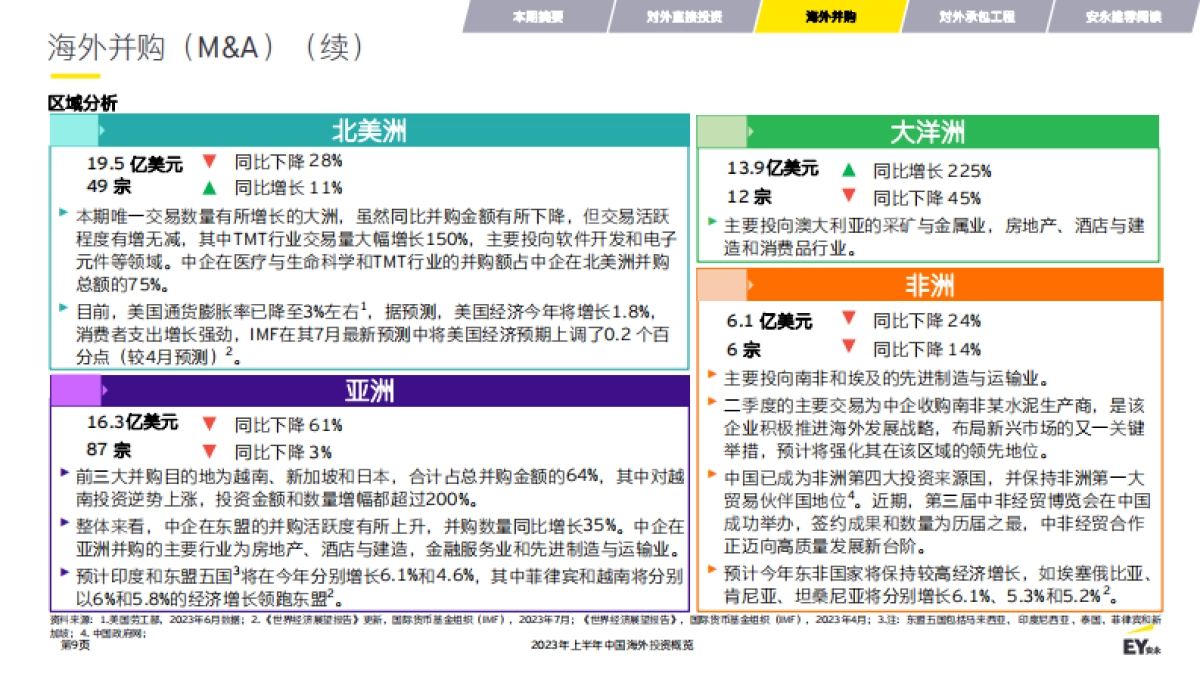Click the green growth arrow beside 同比增长225%
Screen dimensions: 1200x673
point(849,170)
